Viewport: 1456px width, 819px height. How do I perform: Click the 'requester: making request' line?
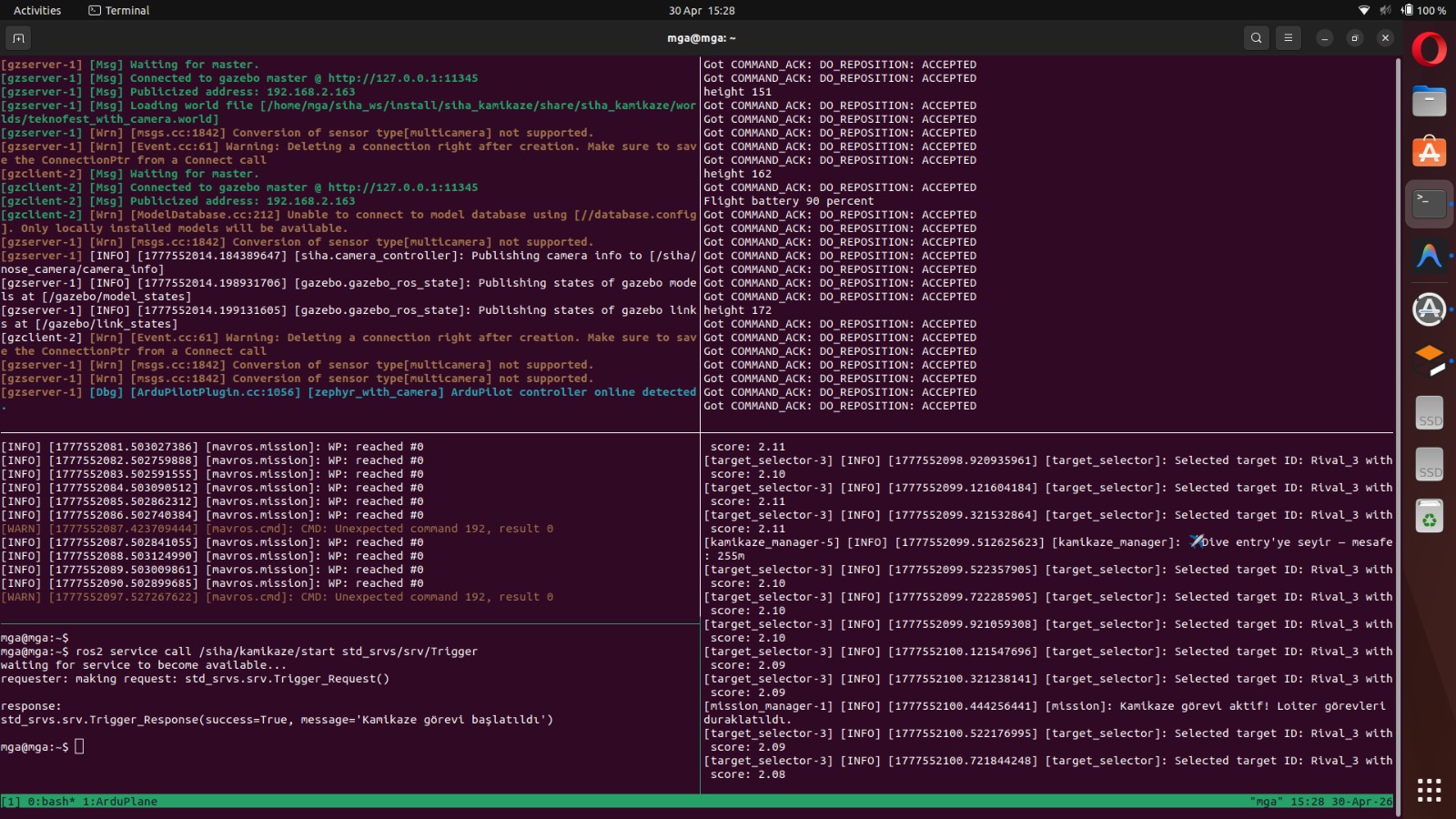[x=195, y=679]
